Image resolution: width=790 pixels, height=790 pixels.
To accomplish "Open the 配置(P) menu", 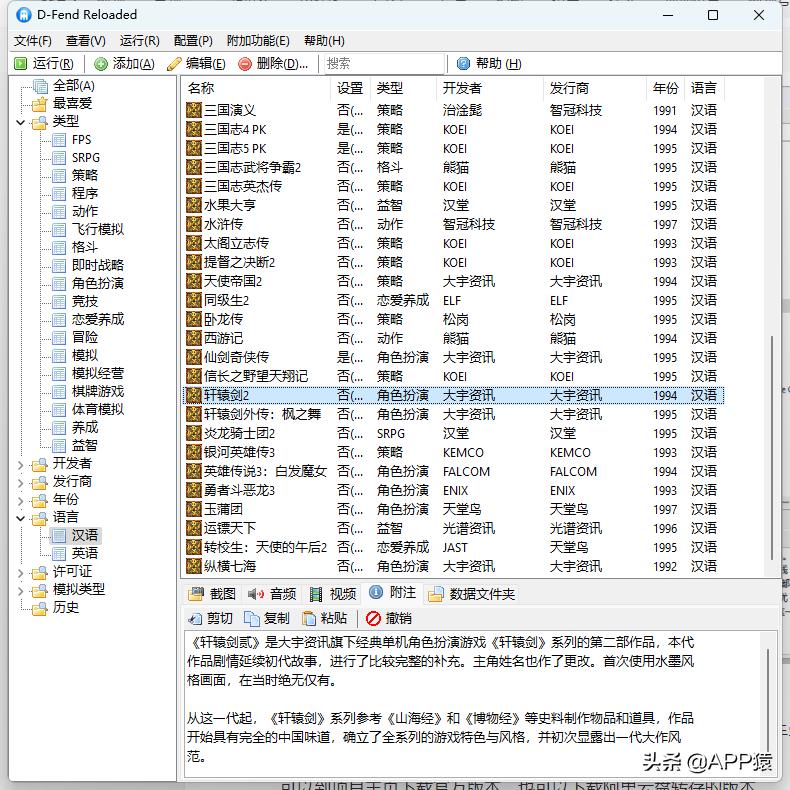I will [x=193, y=41].
